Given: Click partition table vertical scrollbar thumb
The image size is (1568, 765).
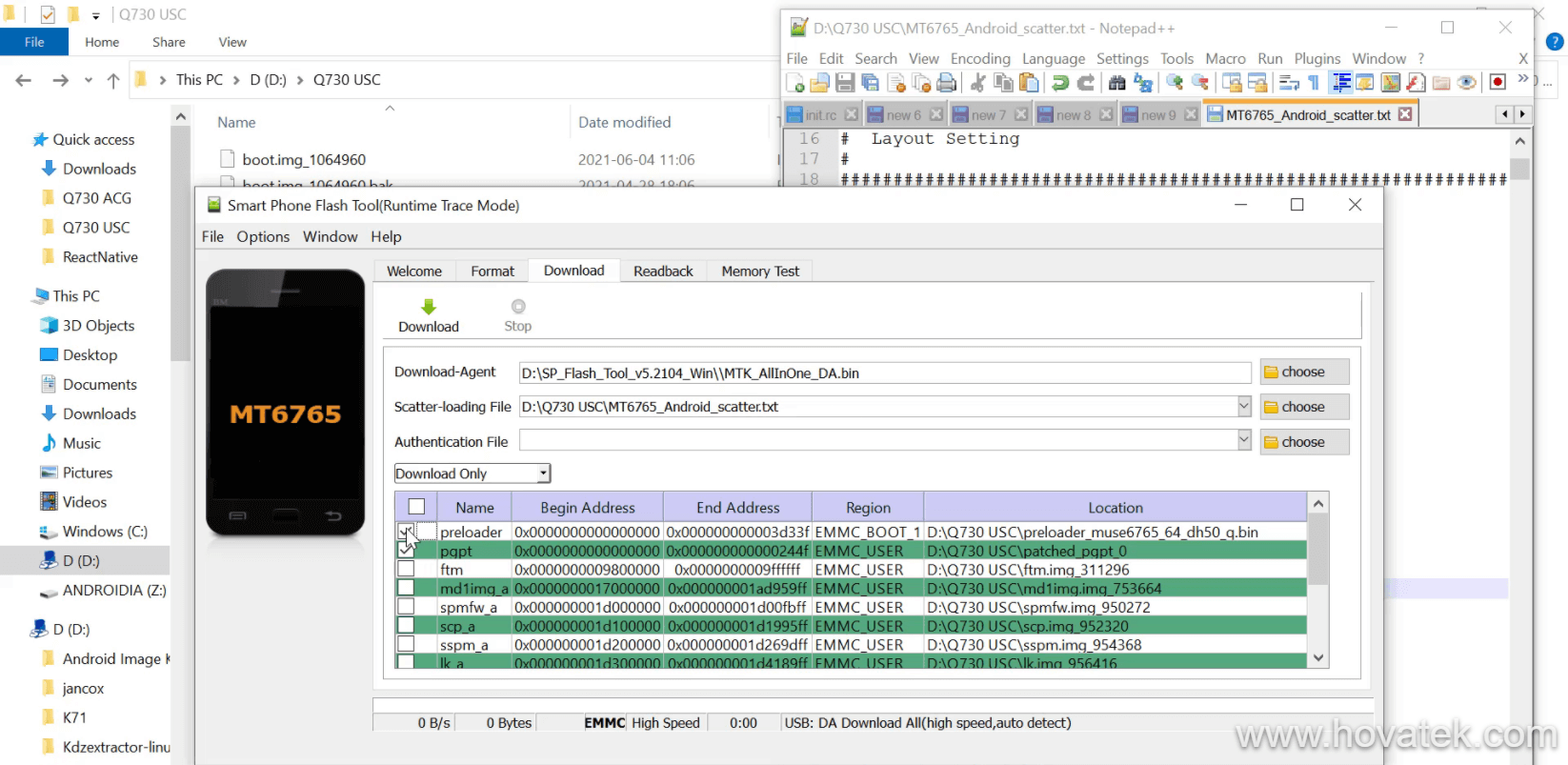Looking at the screenshot, I should coord(1318,551).
